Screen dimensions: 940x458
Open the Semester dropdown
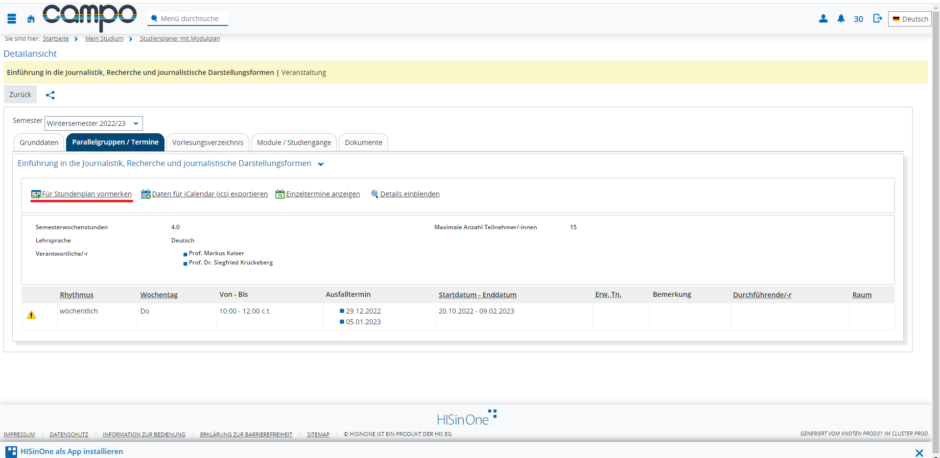94,123
